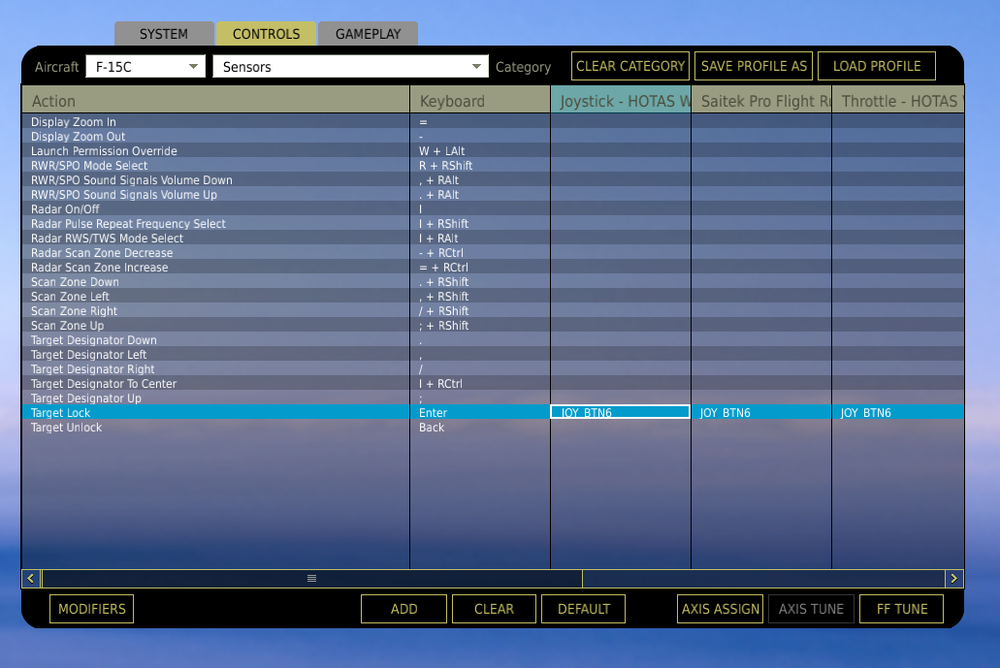Select the Joystick - HOTAS column header
The image size is (1000, 668).
(621, 100)
